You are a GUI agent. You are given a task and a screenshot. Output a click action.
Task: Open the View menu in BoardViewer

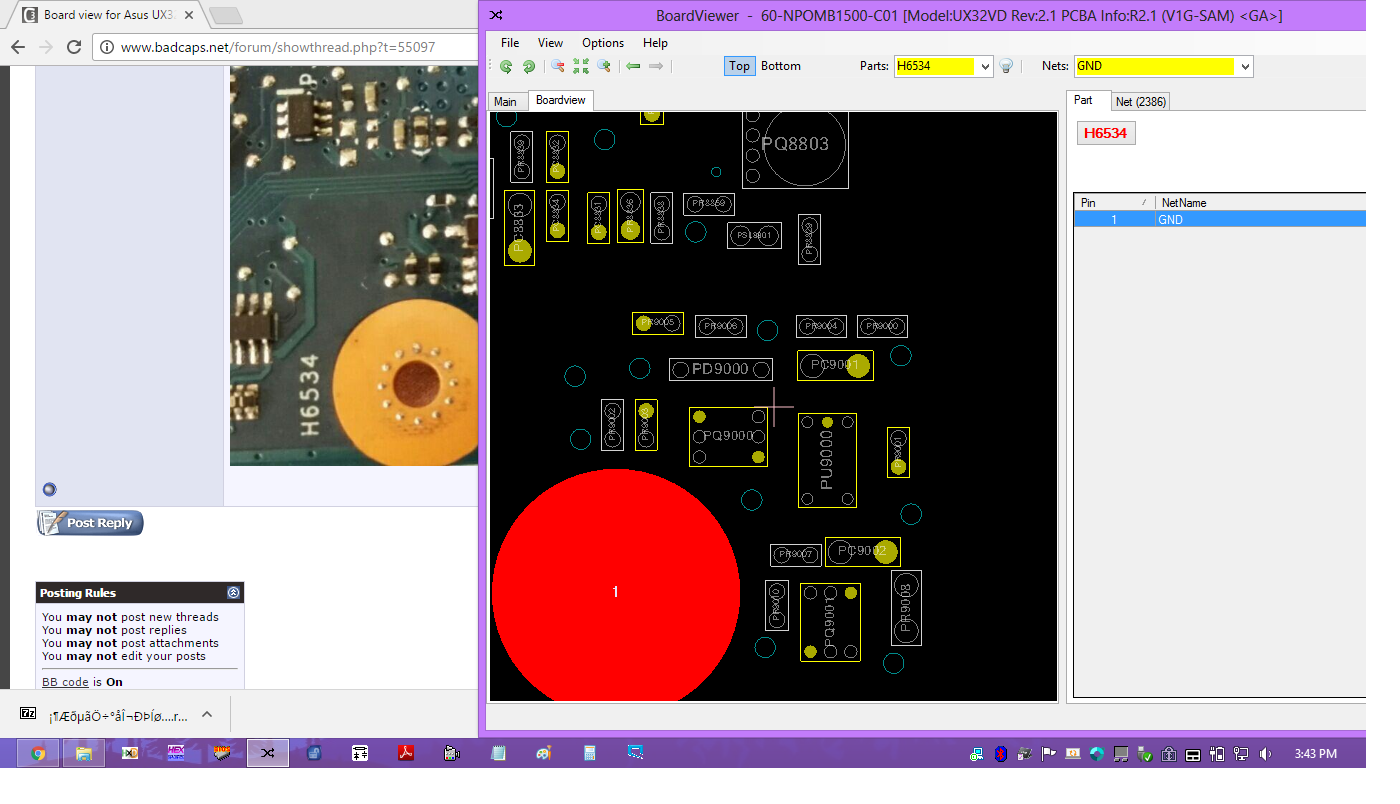click(550, 43)
